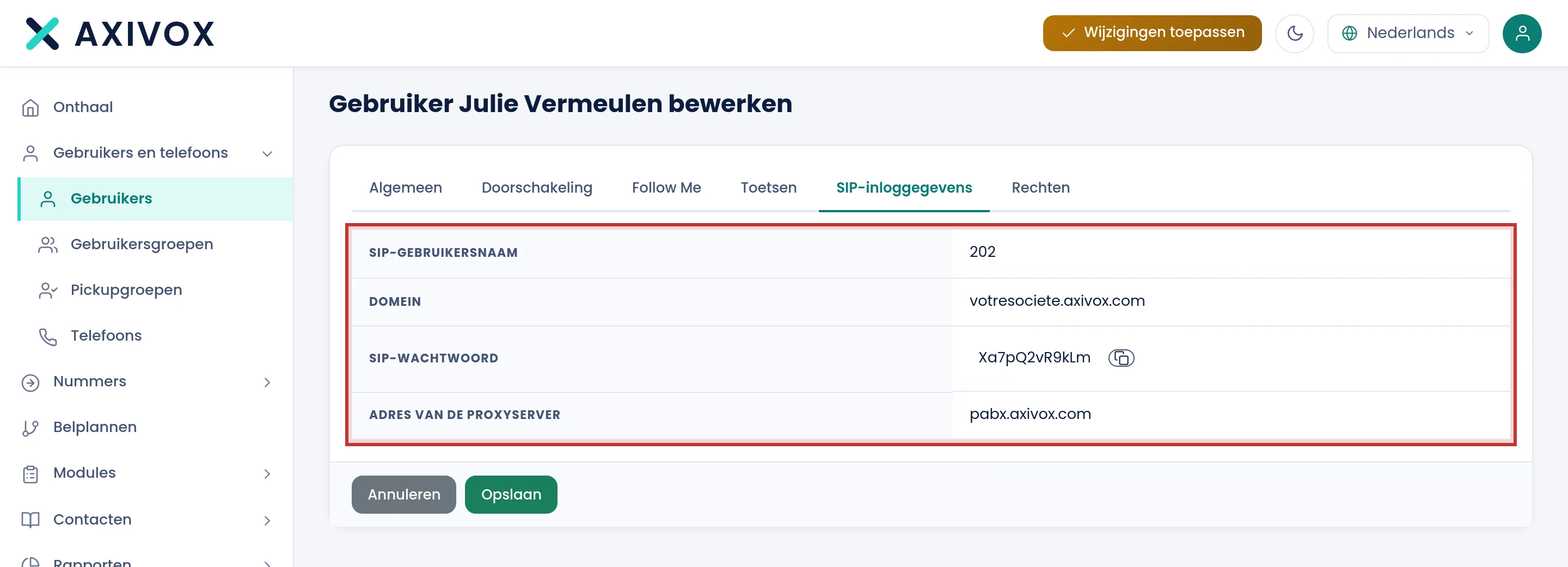
Task: Apply changes with Wijzigingen toepassen button
Action: [1151, 33]
